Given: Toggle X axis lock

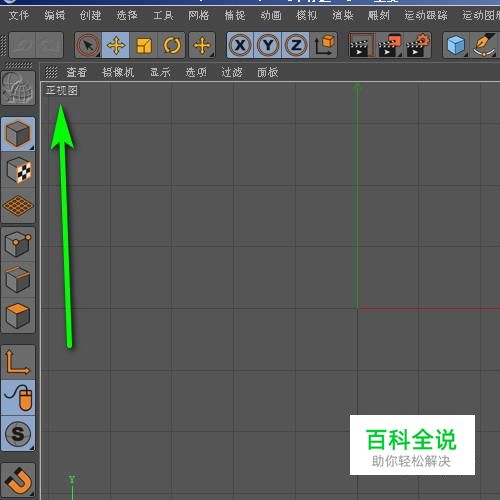Looking at the screenshot, I should point(240,45).
